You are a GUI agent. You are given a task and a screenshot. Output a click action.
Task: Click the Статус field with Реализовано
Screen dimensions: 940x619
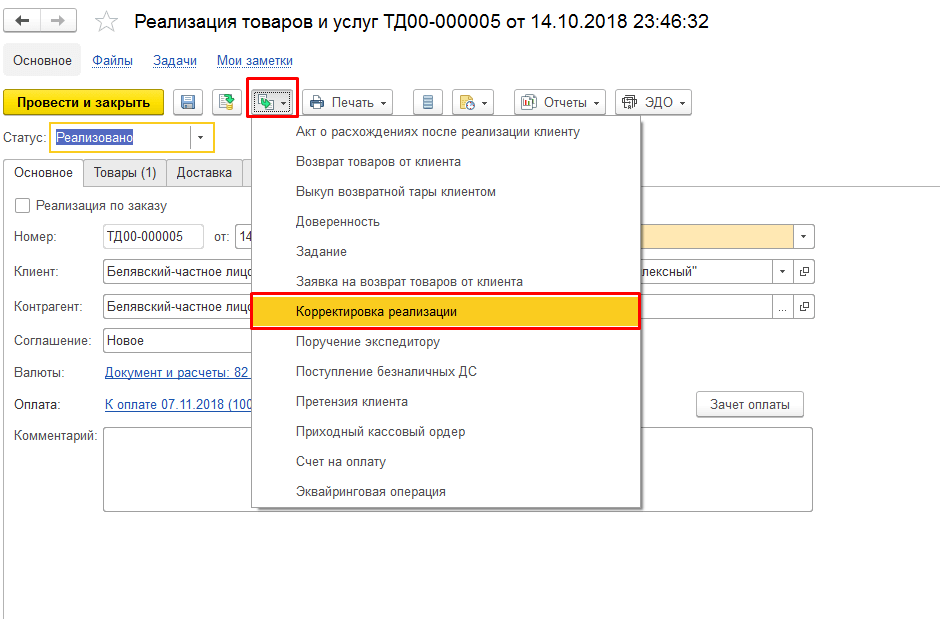[x=122, y=138]
